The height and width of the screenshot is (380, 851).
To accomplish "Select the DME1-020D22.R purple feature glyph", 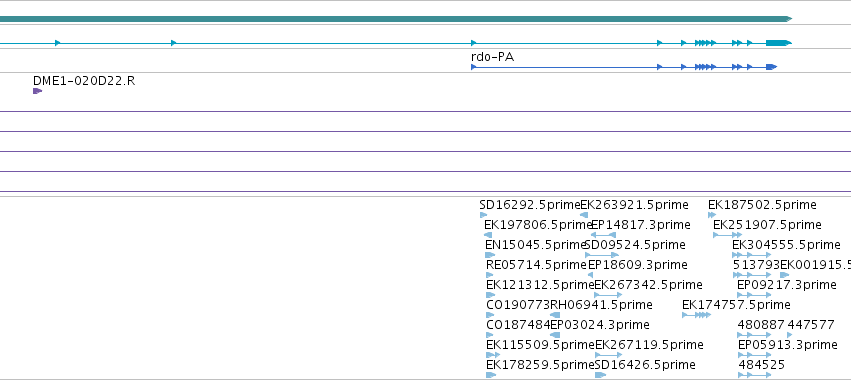I will [x=37, y=91].
